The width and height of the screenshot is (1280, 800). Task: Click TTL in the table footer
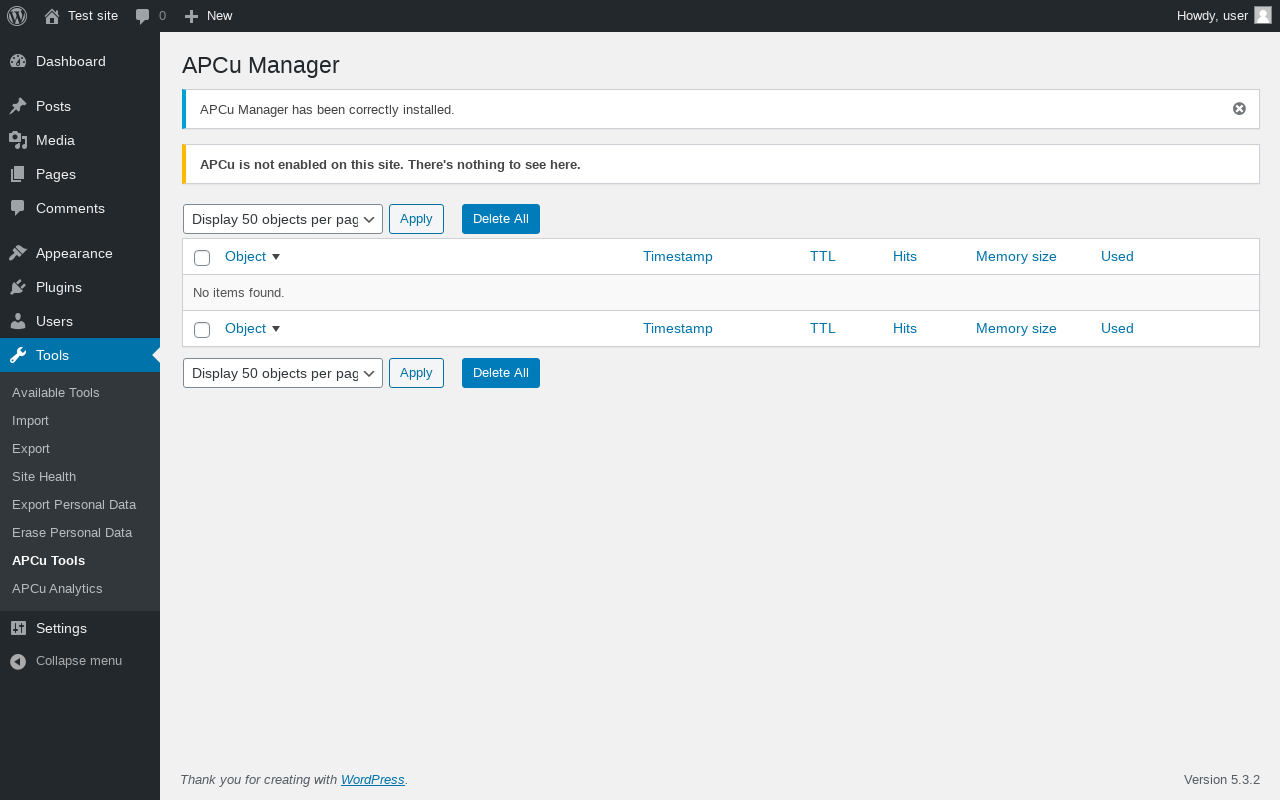coord(822,328)
